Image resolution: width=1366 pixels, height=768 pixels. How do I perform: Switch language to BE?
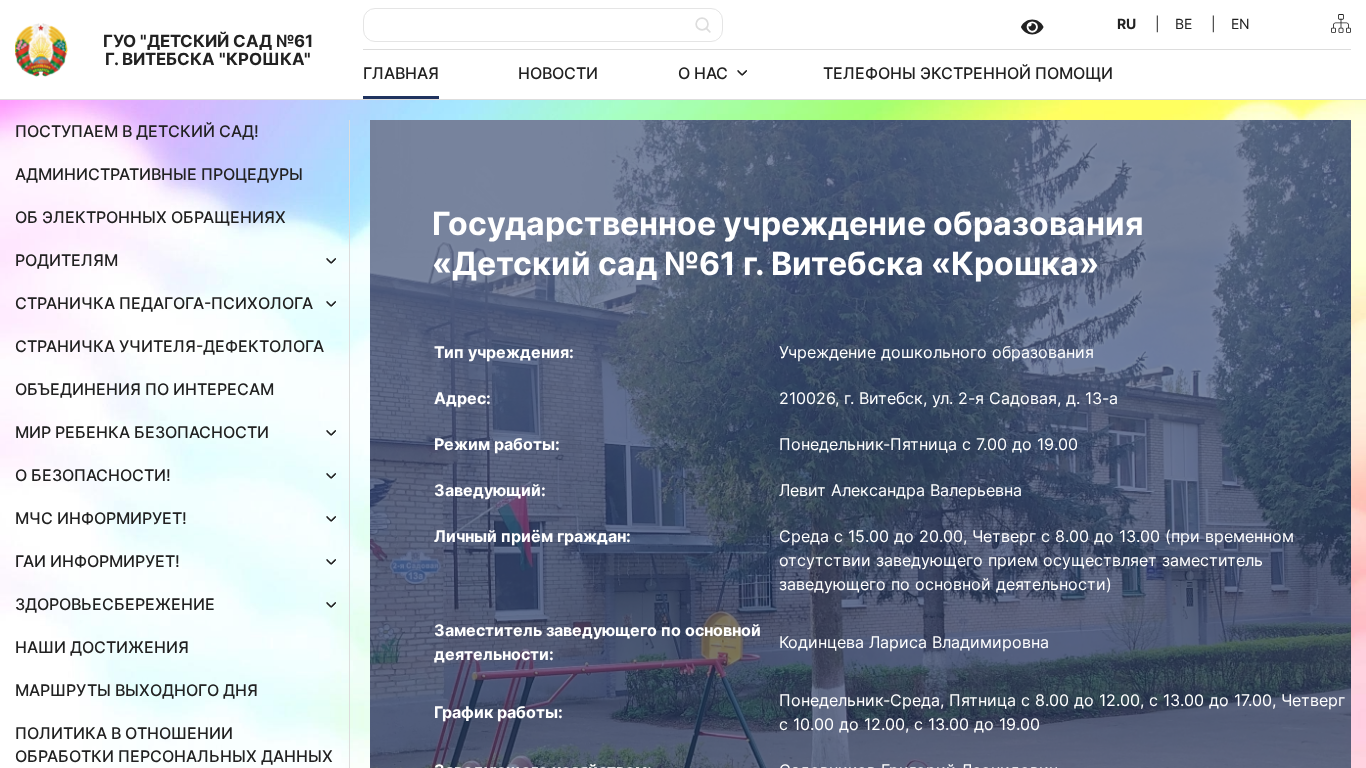(x=1183, y=24)
